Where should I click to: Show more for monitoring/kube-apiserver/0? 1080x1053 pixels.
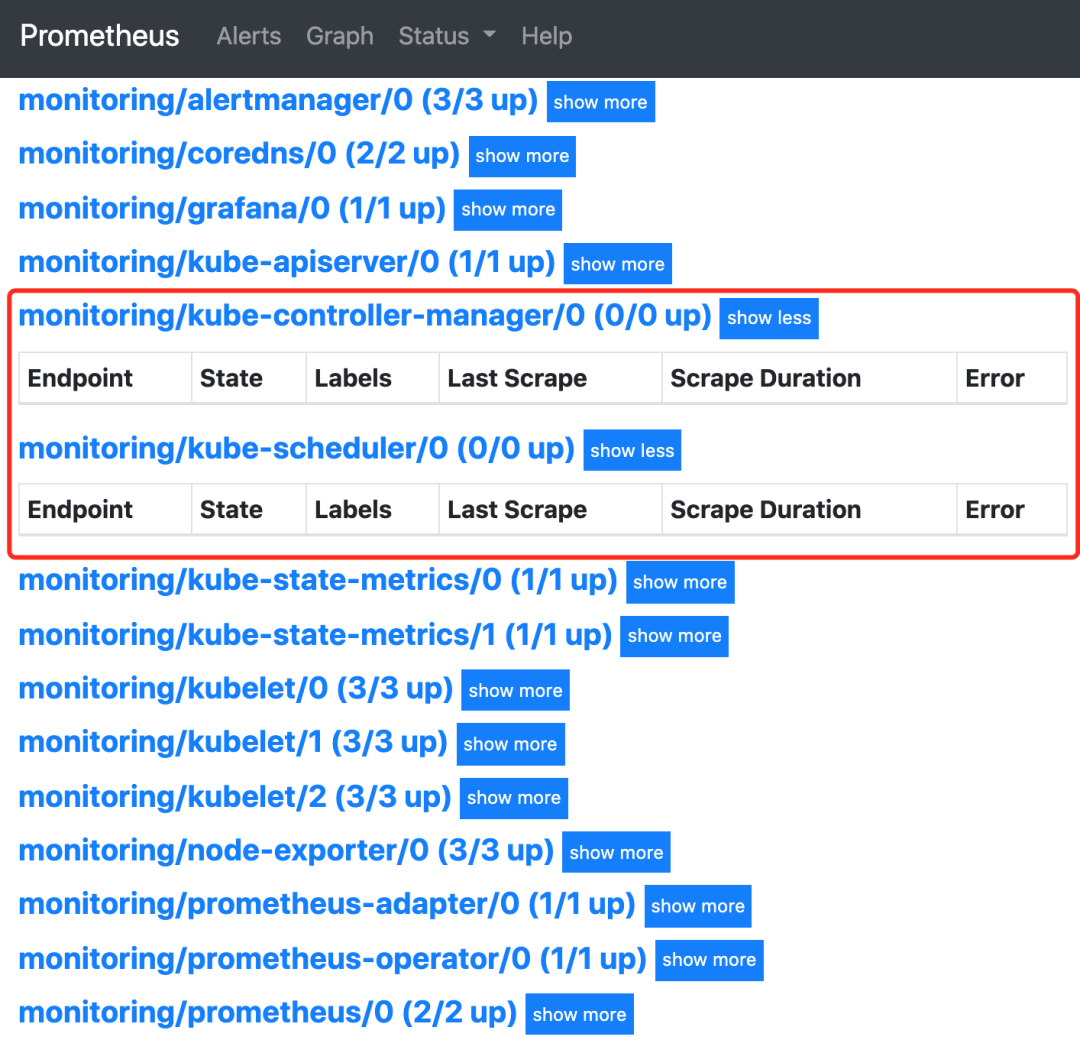pyautogui.click(x=617, y=264)
